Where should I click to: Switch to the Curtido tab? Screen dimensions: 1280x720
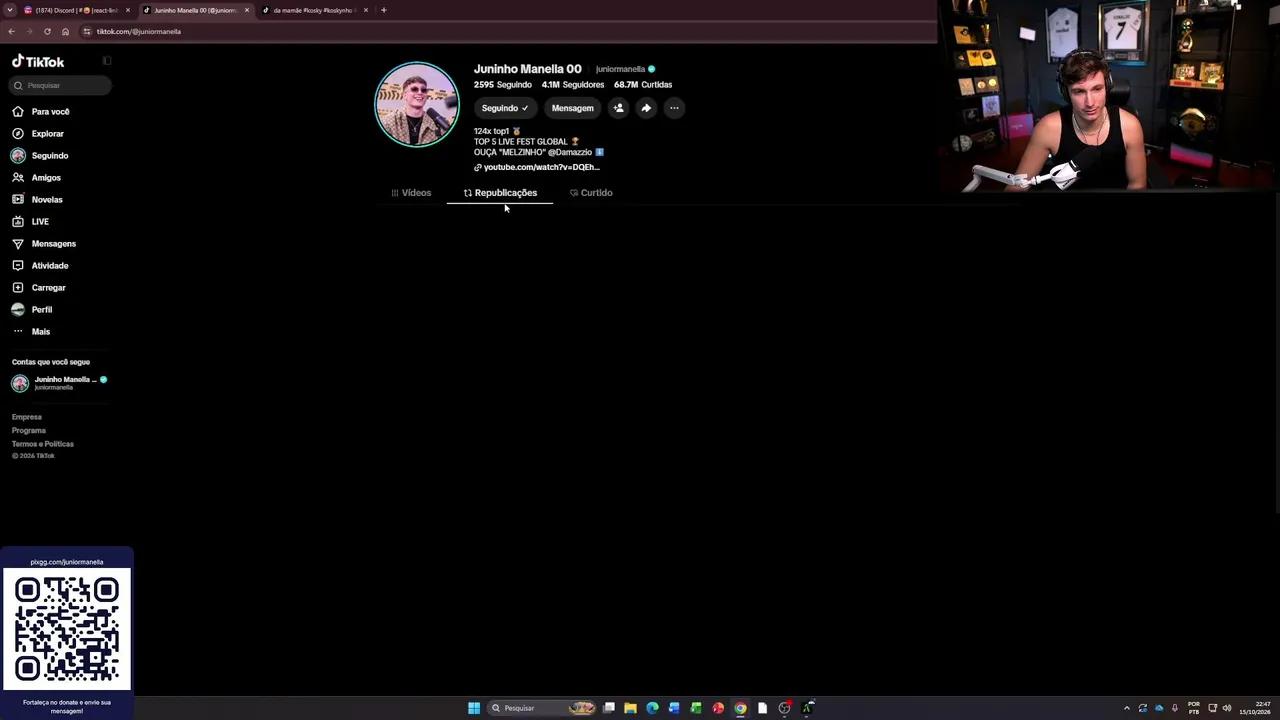(591, 193)
